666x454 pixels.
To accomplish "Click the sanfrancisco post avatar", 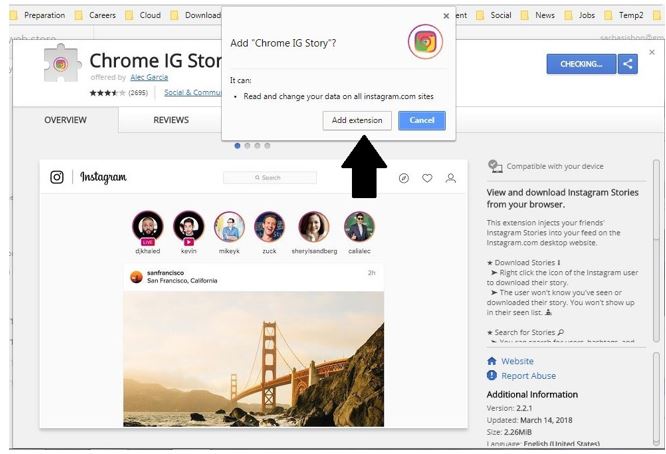I will (136, 276).
